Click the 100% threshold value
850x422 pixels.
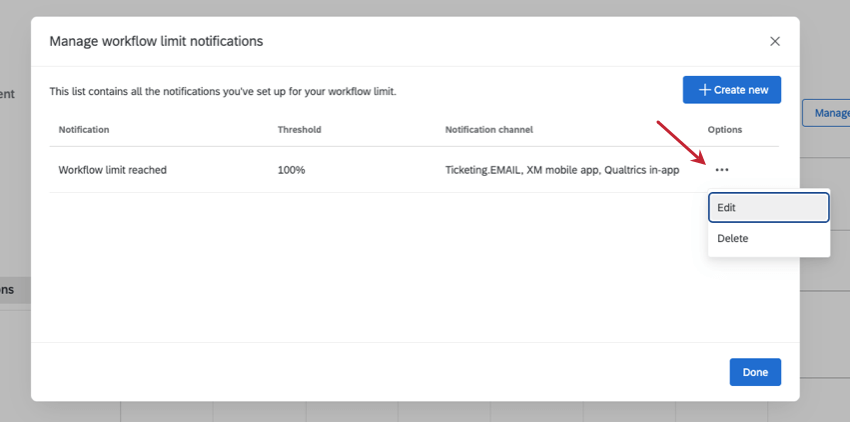click(291, 170)
